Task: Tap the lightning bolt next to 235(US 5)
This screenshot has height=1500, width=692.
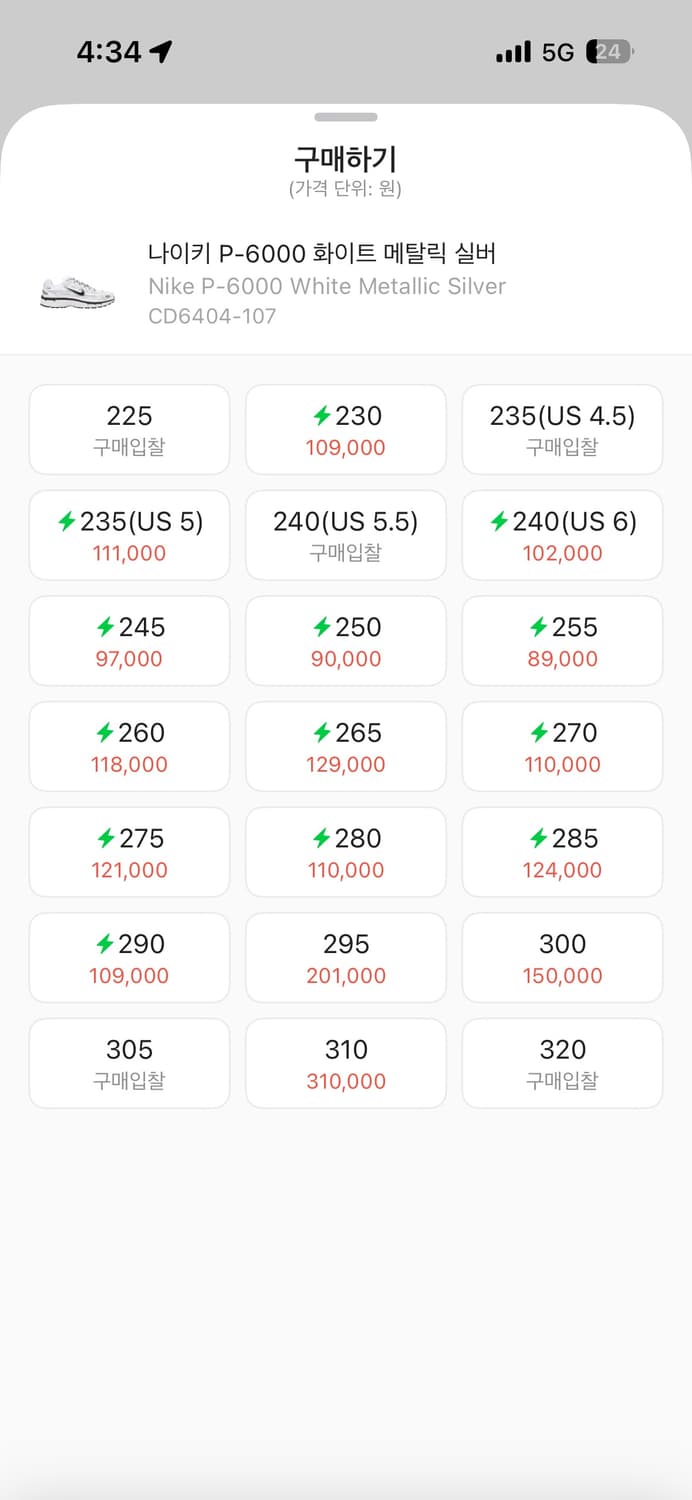Action: pos(67,521)
